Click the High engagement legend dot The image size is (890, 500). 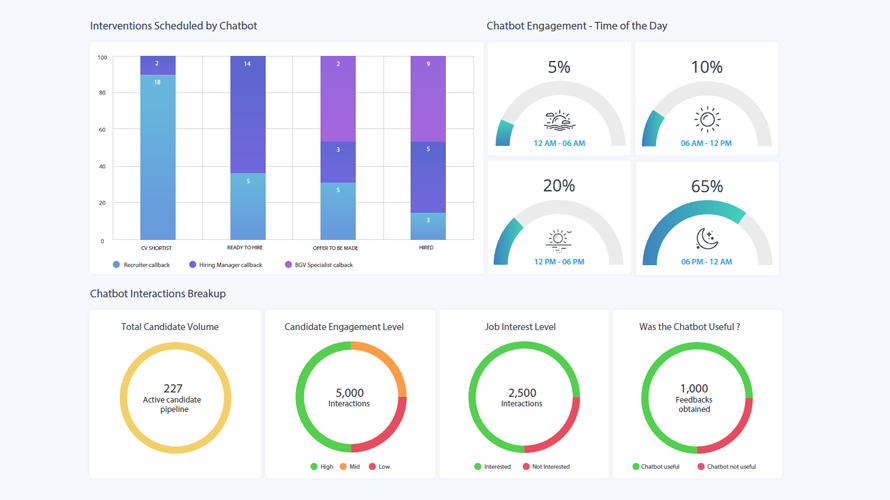coord(314,467)
